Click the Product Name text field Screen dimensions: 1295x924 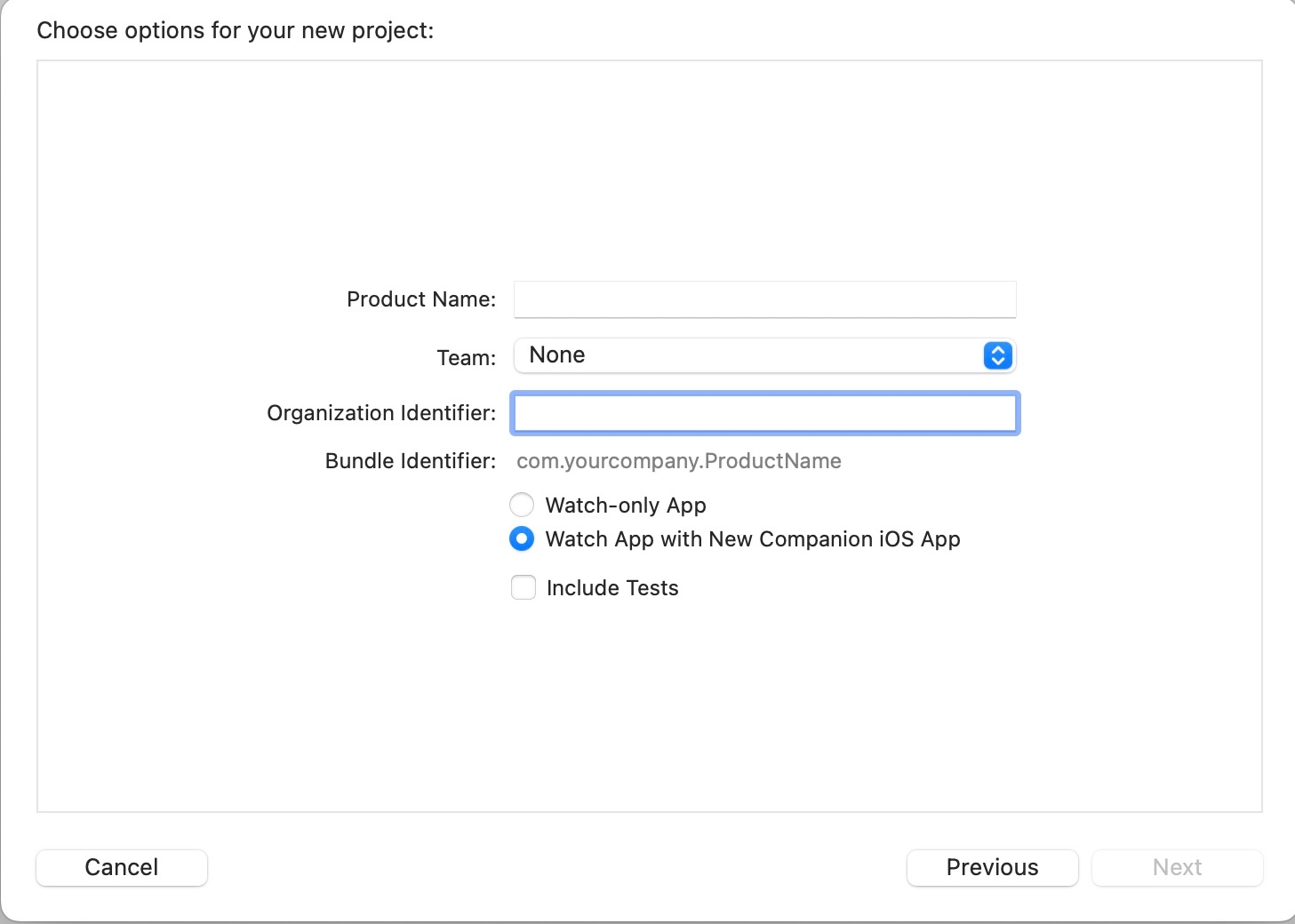[764, 299]
